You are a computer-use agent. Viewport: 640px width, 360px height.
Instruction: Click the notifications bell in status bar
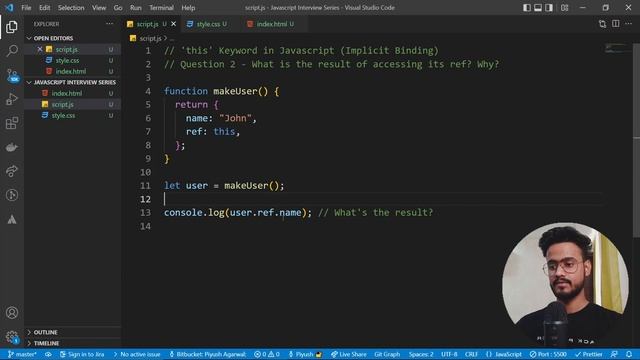point(629,354)
